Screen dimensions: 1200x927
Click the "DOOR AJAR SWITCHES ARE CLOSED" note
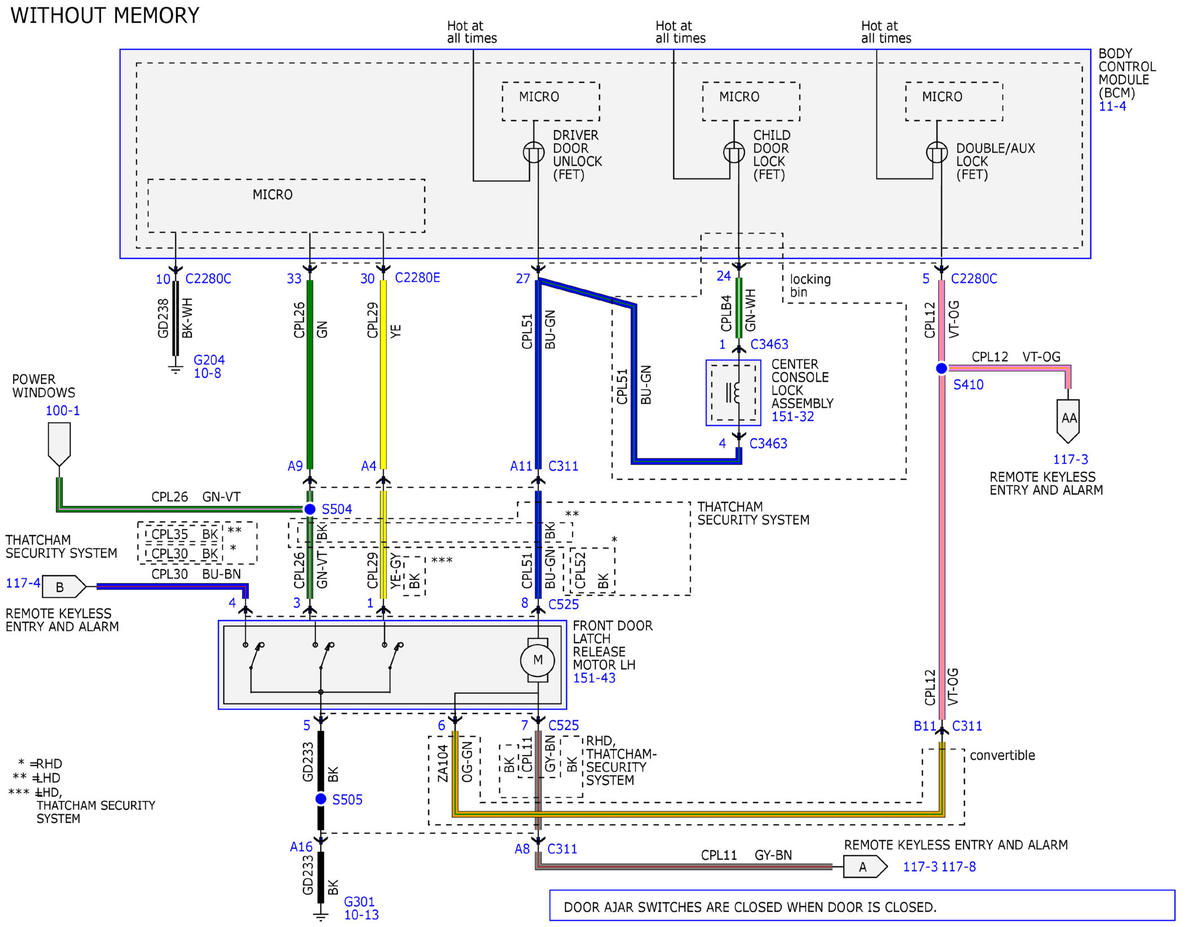750,908
